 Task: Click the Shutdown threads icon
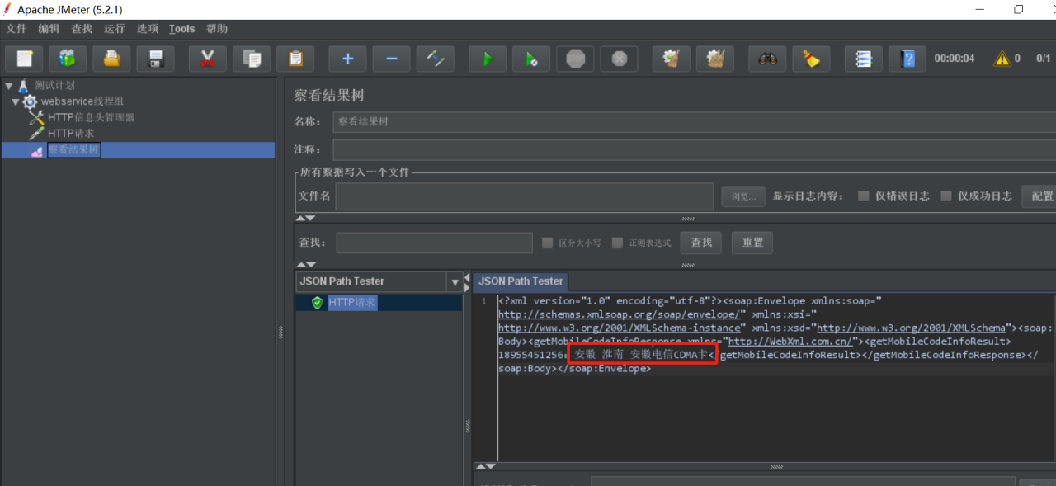click(620, 59)
